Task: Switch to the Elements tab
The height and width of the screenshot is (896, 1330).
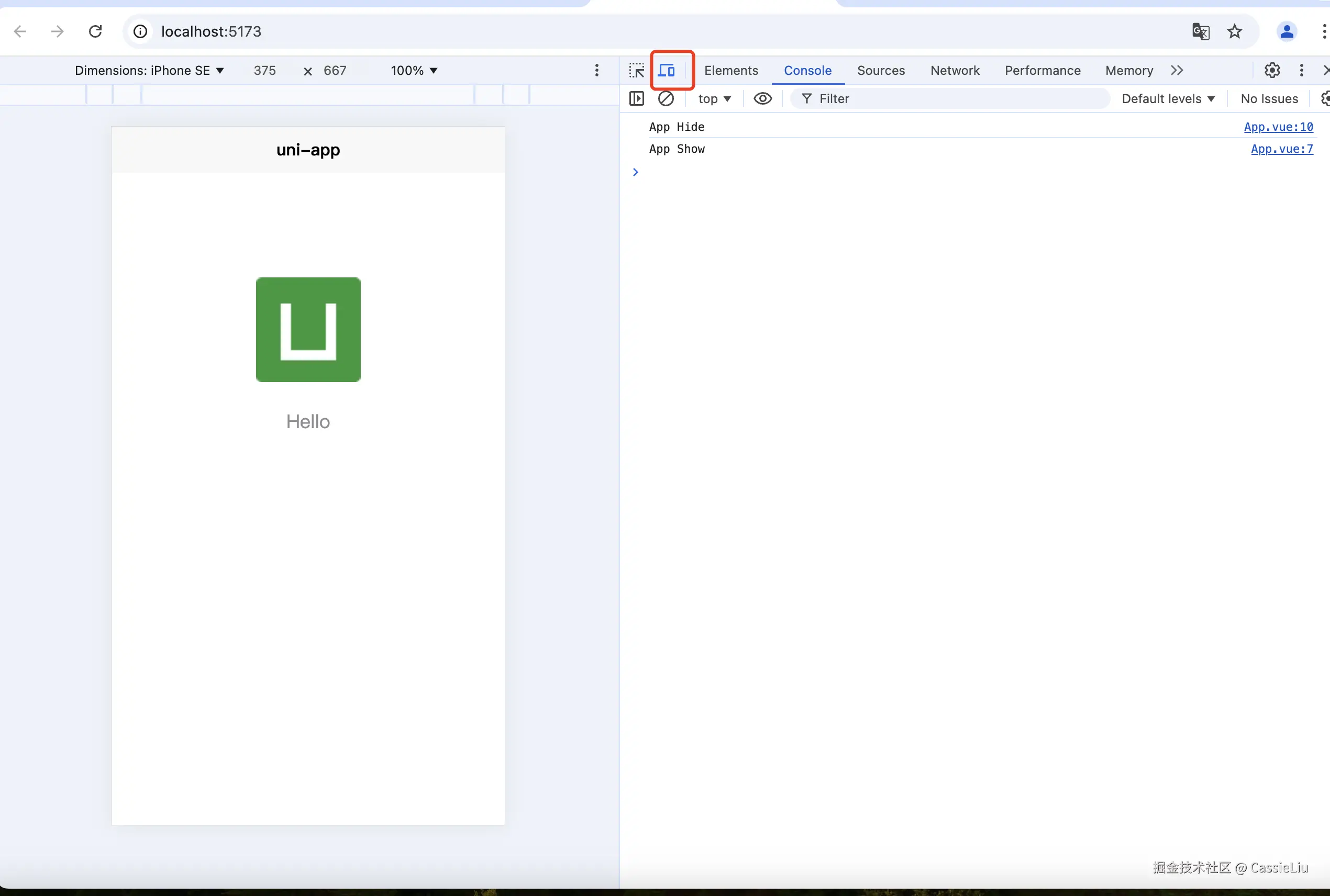Action: (731, 70)
